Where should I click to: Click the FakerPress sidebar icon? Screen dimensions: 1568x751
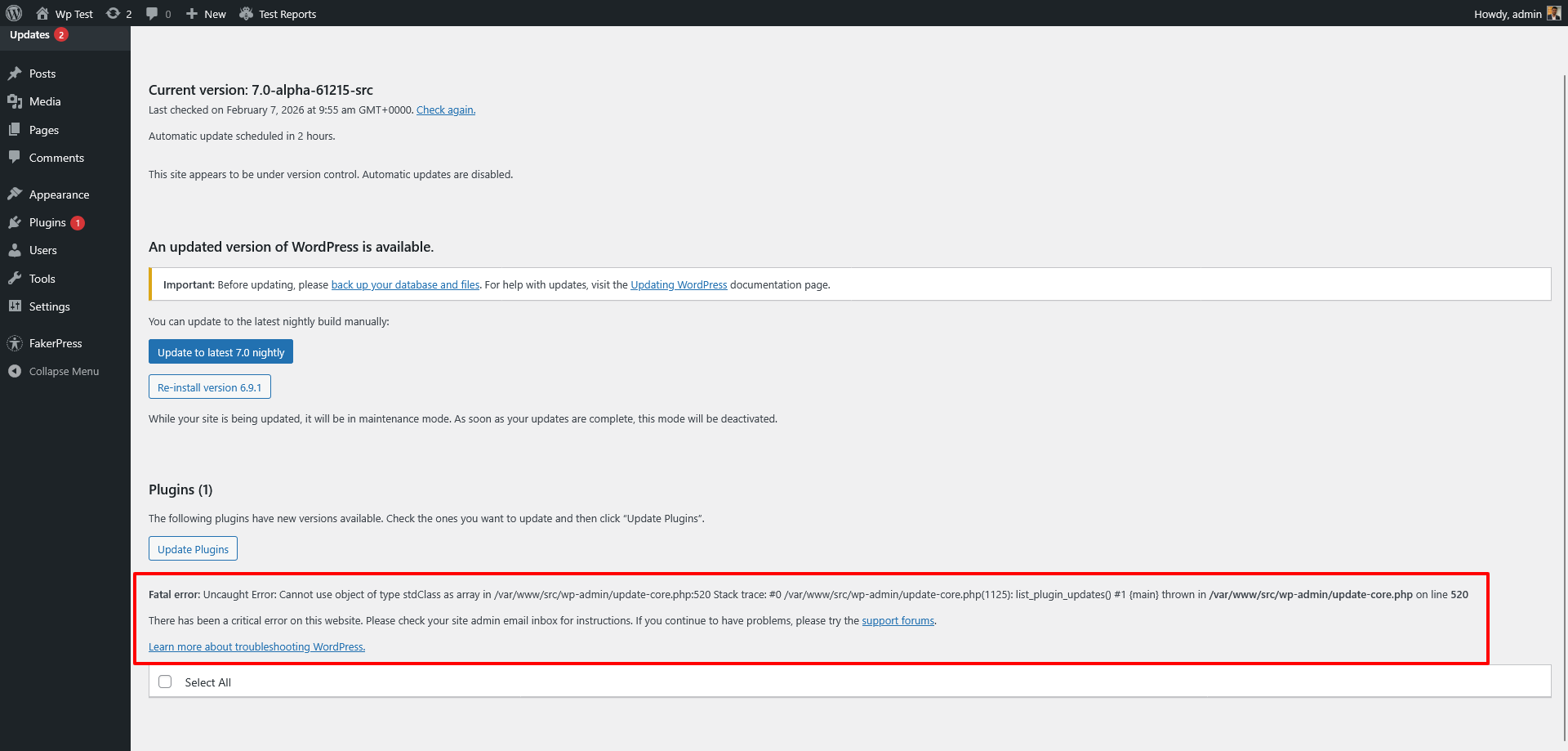15,343
